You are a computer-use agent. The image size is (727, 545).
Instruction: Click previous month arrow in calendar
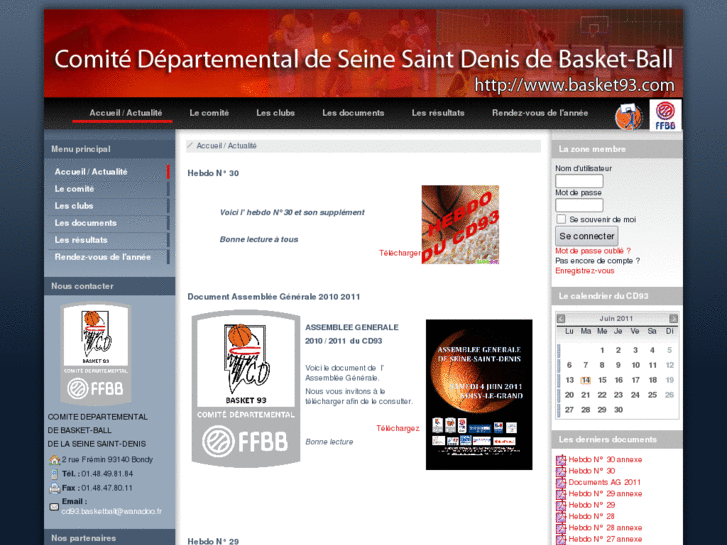pos(561,319)
